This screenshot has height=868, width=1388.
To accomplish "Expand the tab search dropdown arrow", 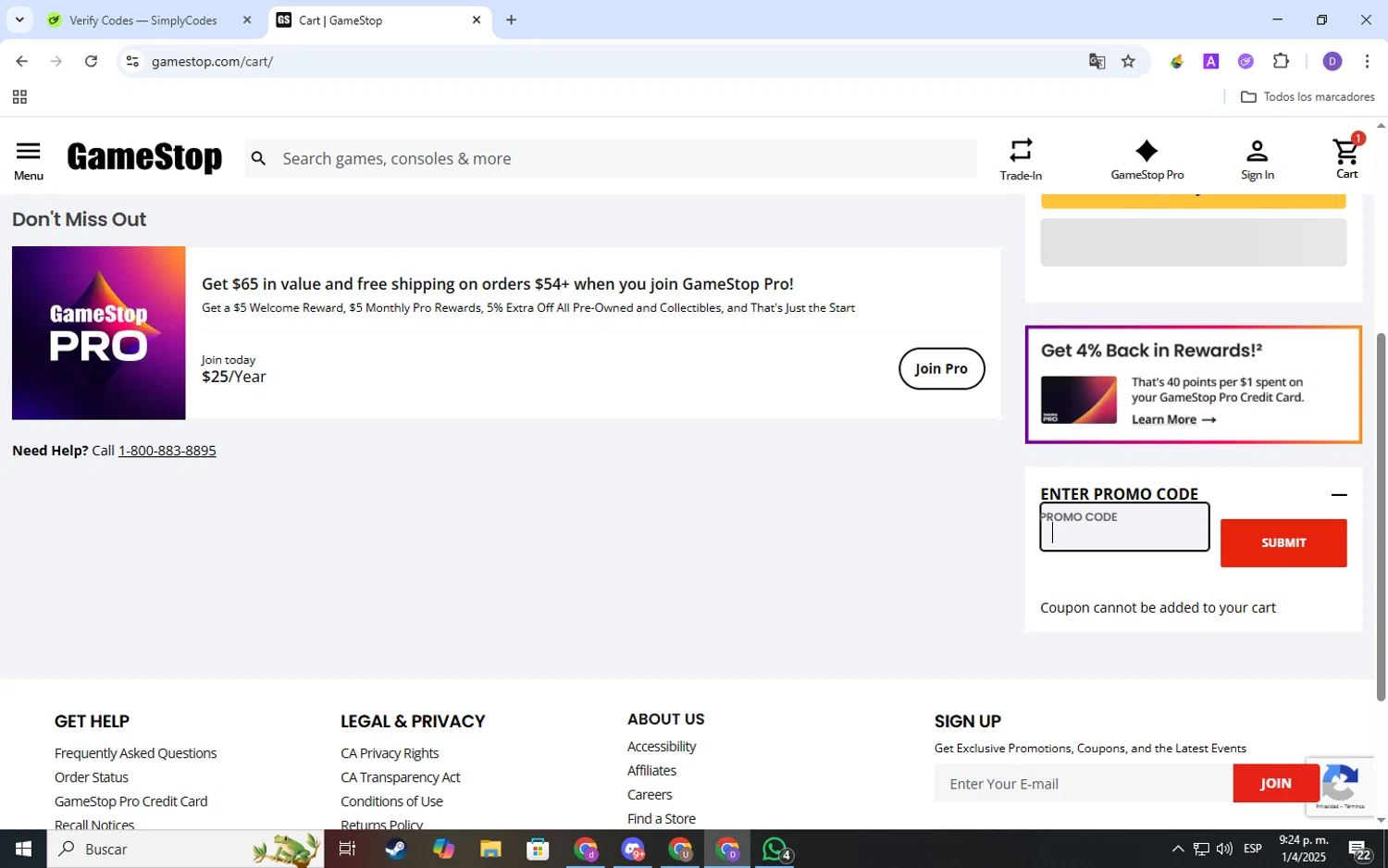I will point(19,19).
